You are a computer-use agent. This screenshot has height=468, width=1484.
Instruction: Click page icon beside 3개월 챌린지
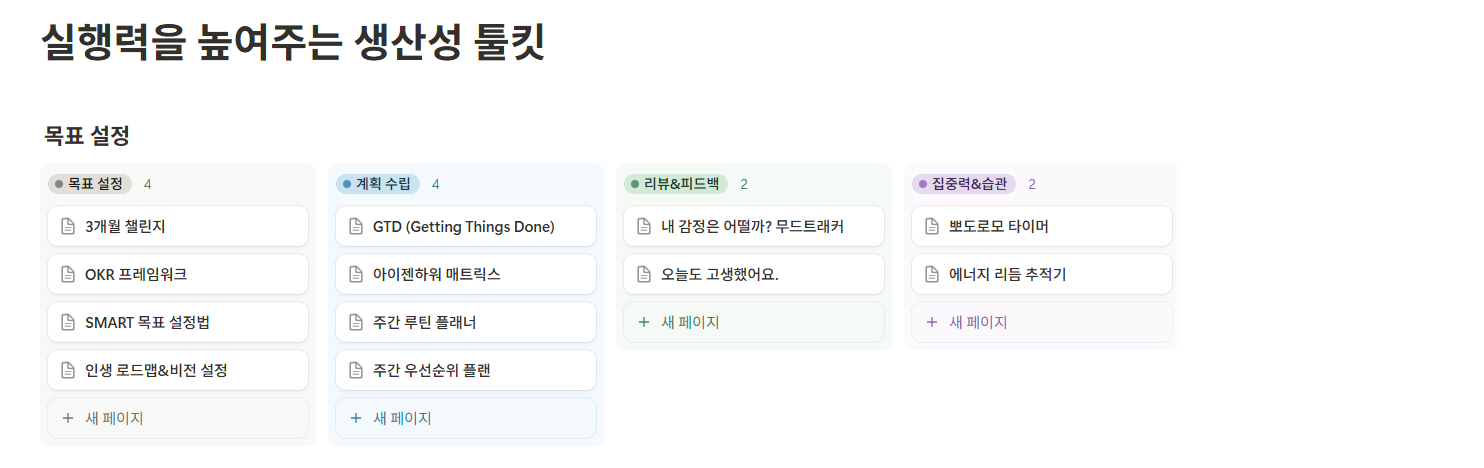click(x=68, y=227)
